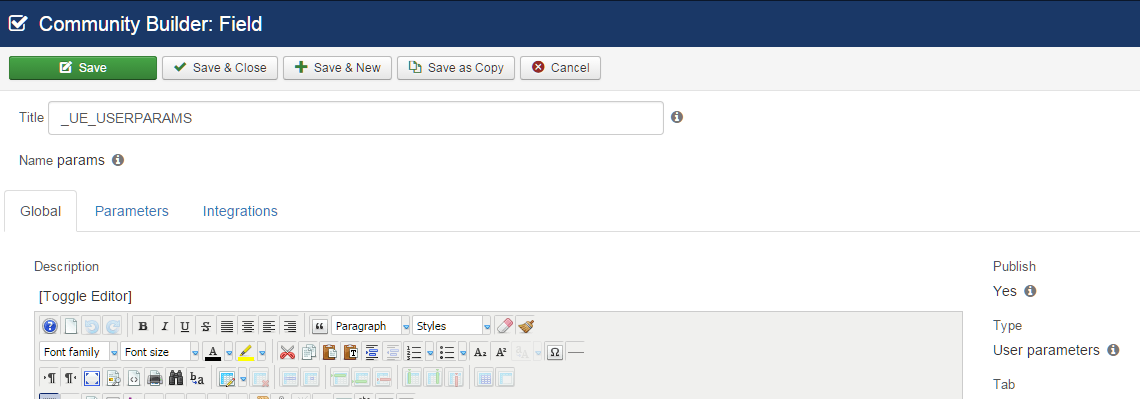The height and width of the screenshot is (399, 1140).
Task: Set right-to-left text direction
Action: coord(71,378)
